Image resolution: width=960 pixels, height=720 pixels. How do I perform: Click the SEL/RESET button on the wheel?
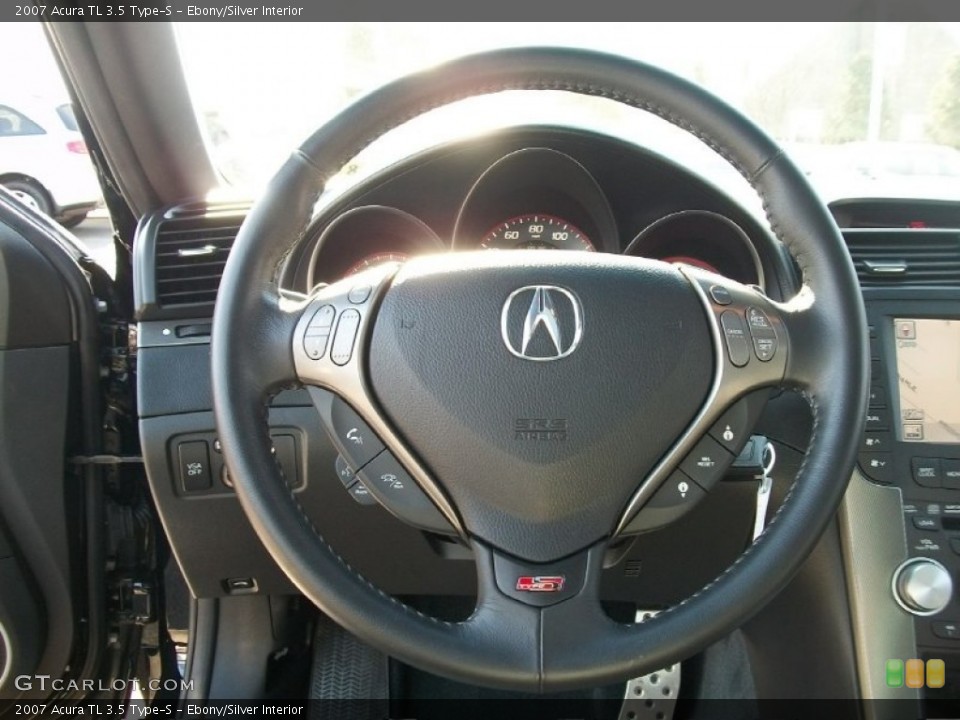click(706, 462)
